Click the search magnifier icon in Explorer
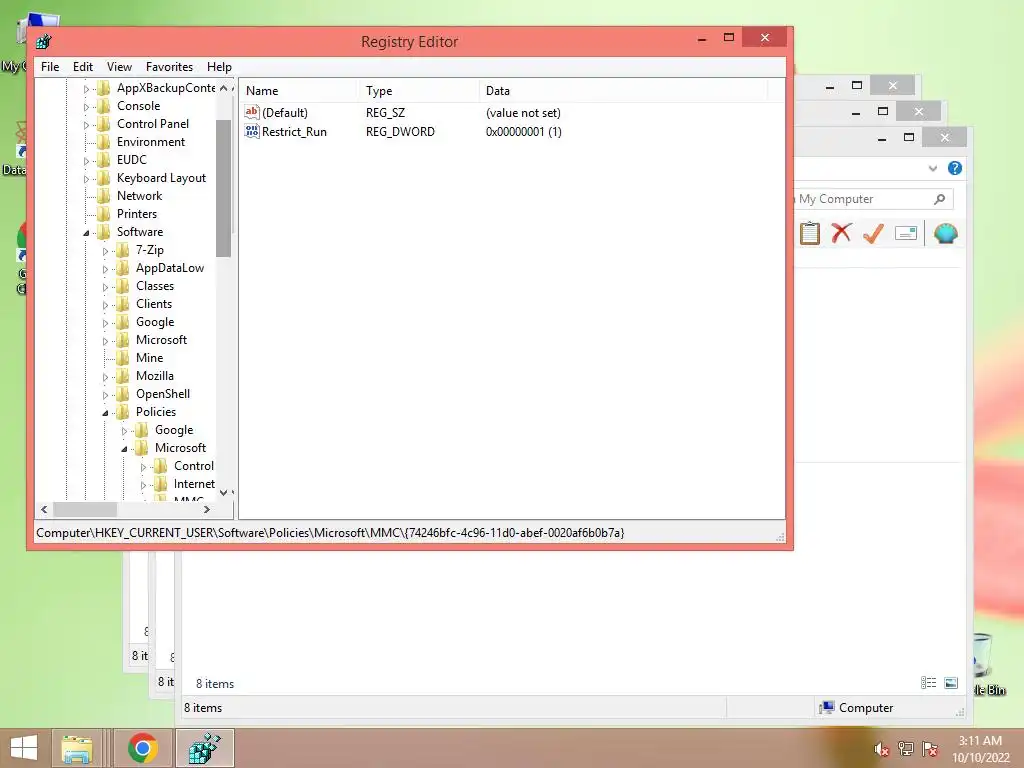Image resolution: width=1024 pixels, height=768 pixels. (x=940, y=199)
